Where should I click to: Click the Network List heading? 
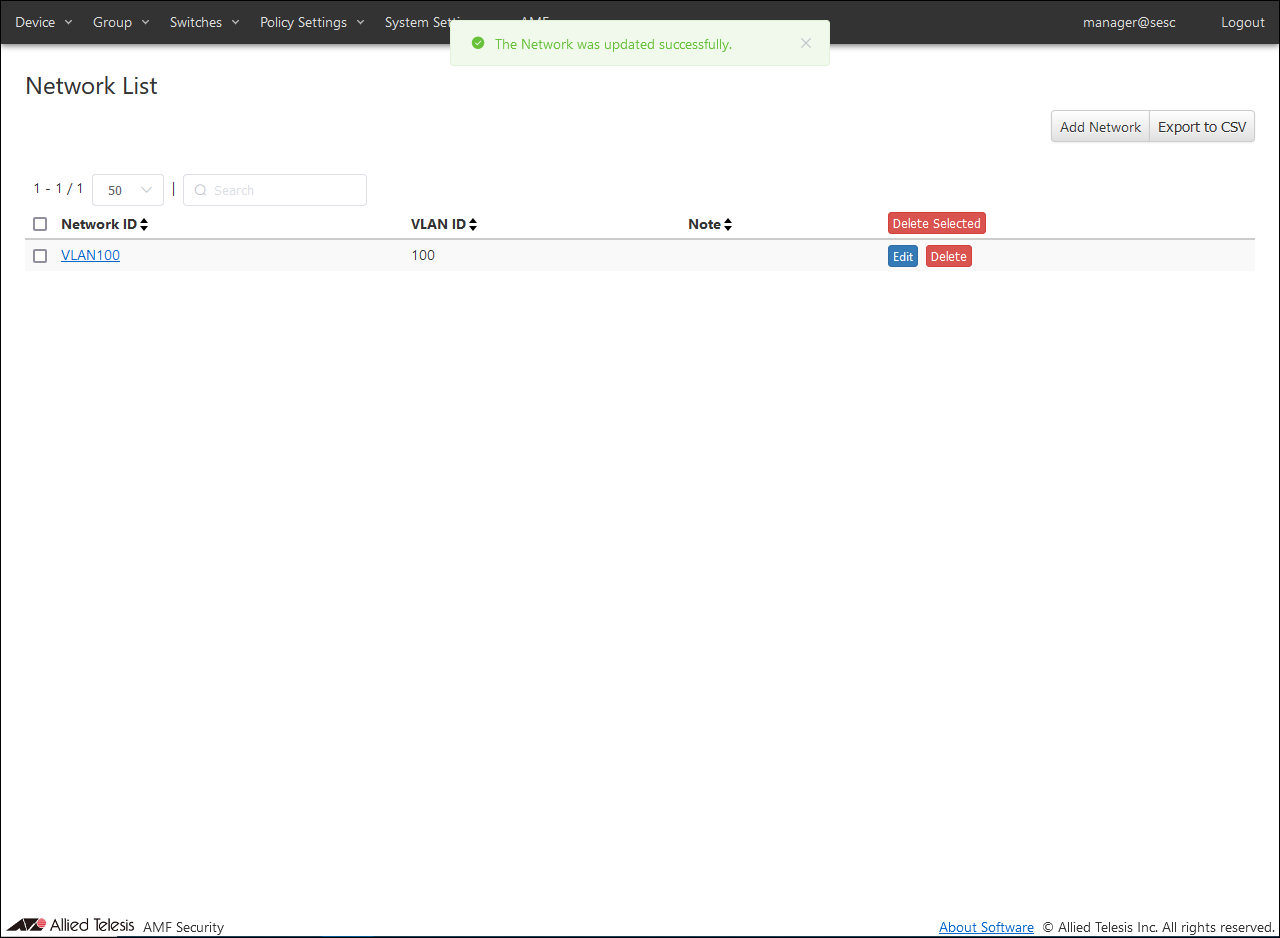92,86
